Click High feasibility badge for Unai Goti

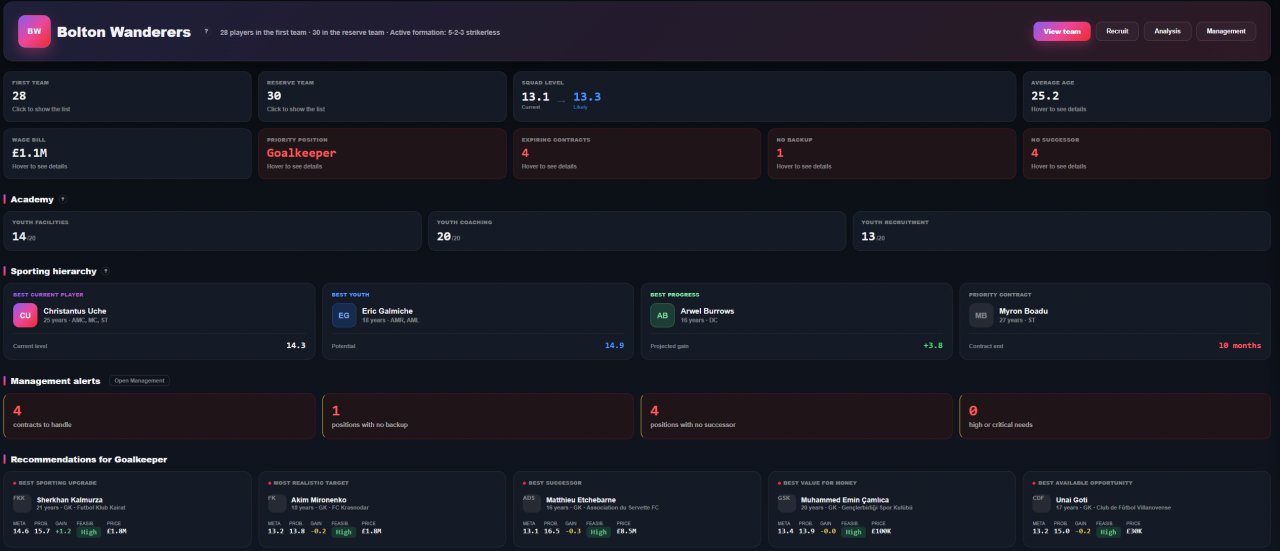coord(1108,532)
